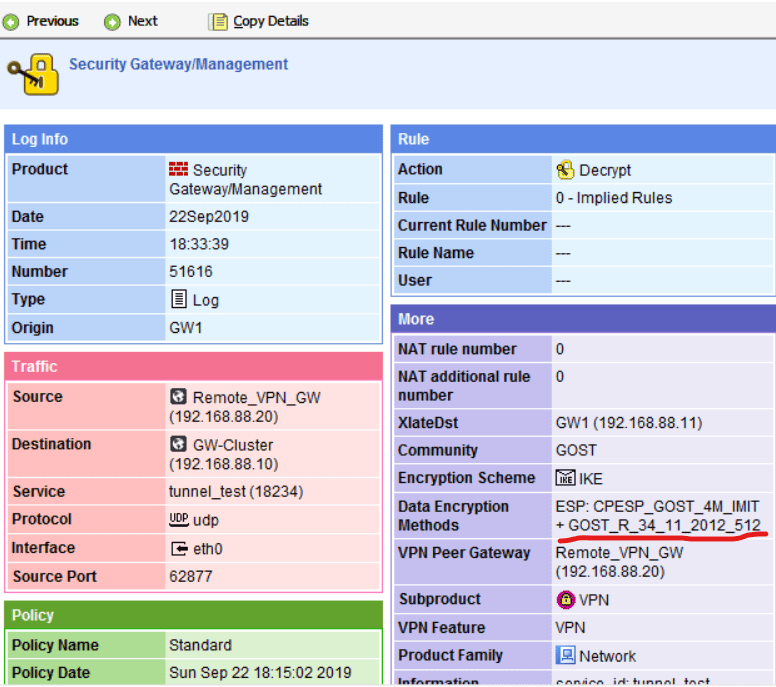Select the Source Port value 62877

191,576
